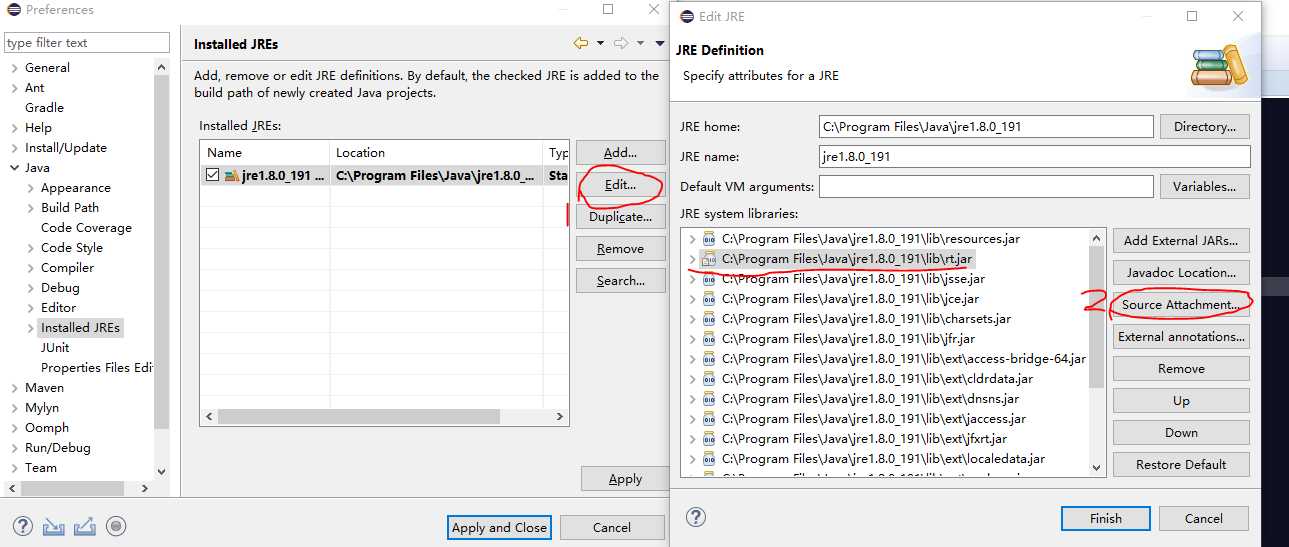Click the Duplicate... button
This screenshot has width=1289, height=547.
[x=620, y=217]
